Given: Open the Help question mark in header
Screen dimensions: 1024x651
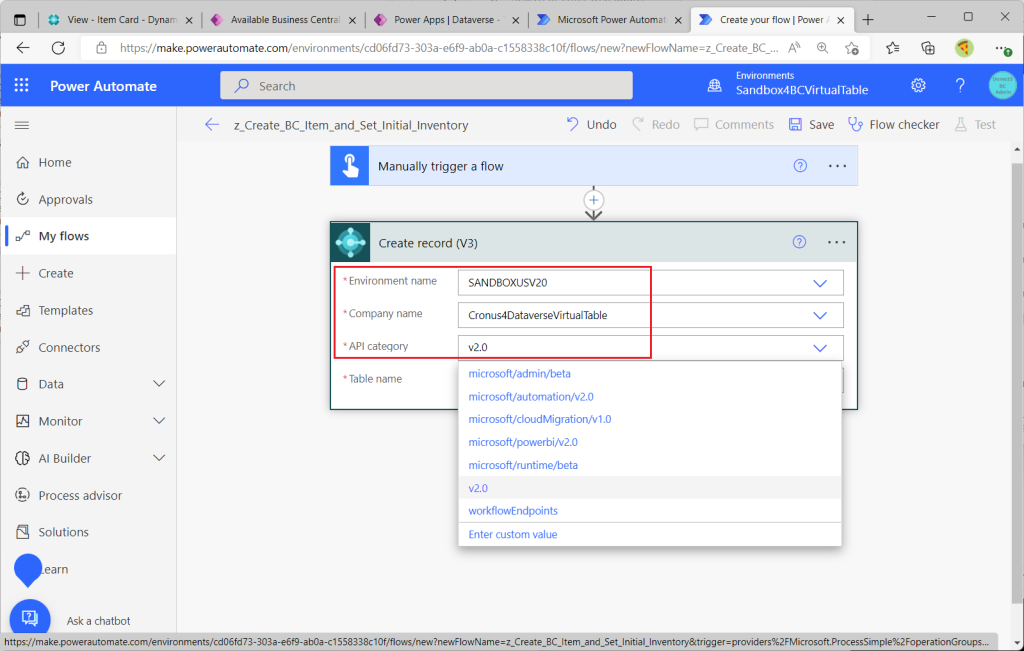Looking at the screenshot, I should [x=960, y=86].
